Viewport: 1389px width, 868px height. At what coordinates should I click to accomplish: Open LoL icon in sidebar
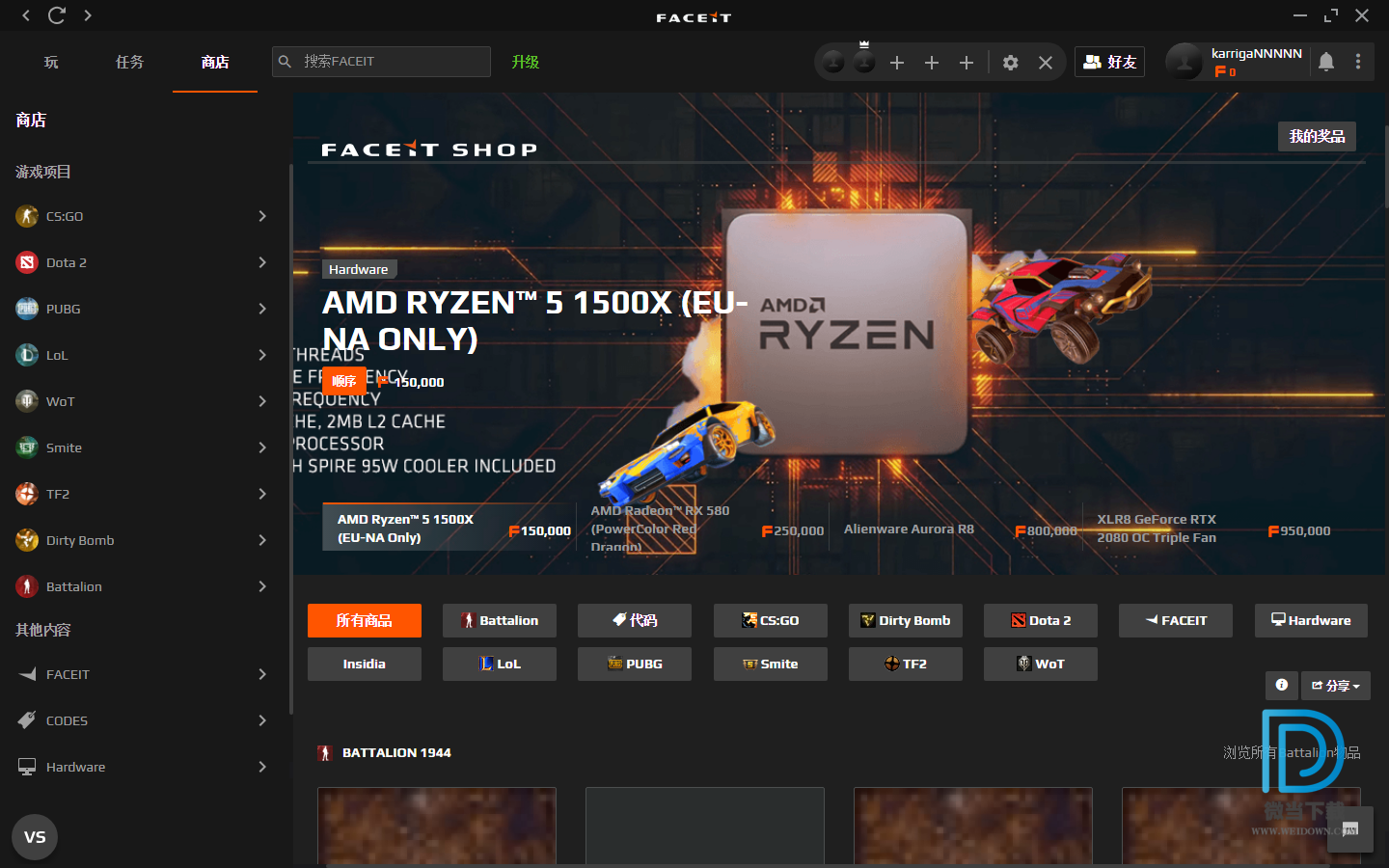(x=27, y=355)
